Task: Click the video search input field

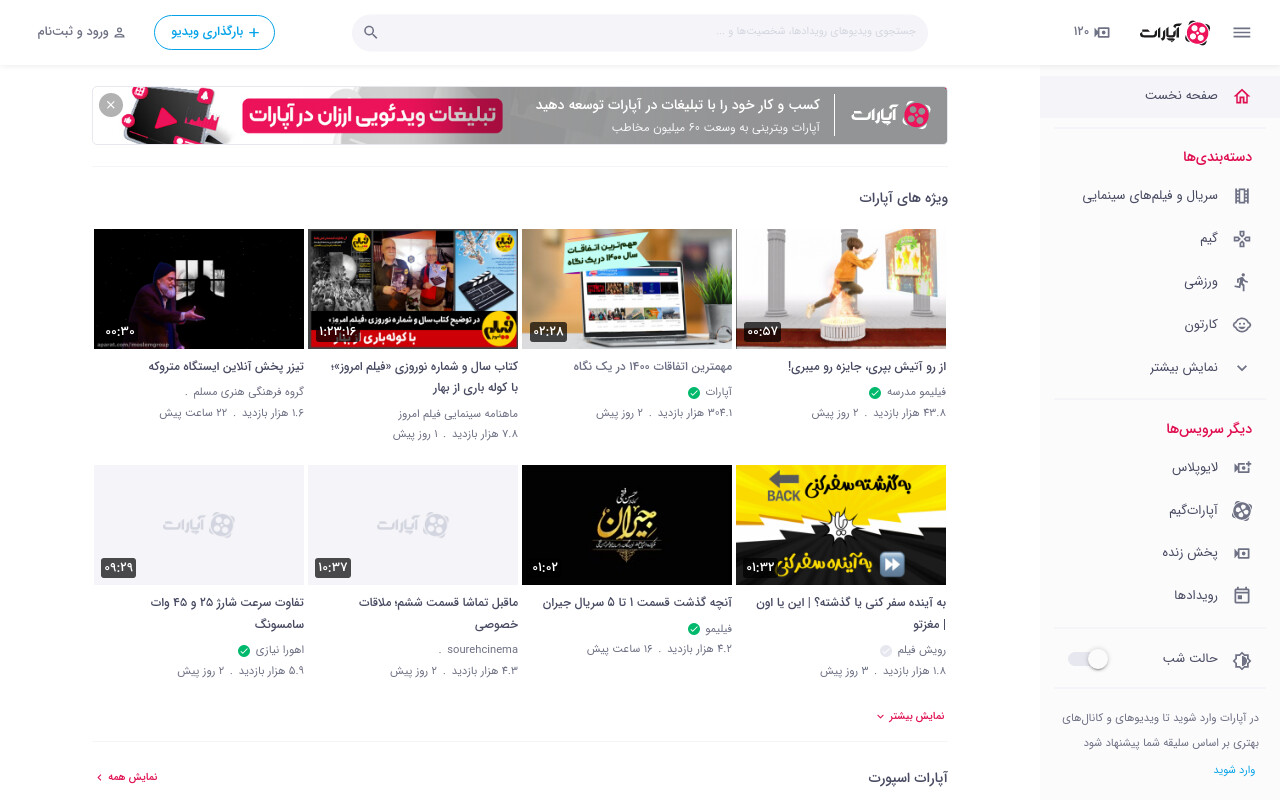Action: [640, 32]
